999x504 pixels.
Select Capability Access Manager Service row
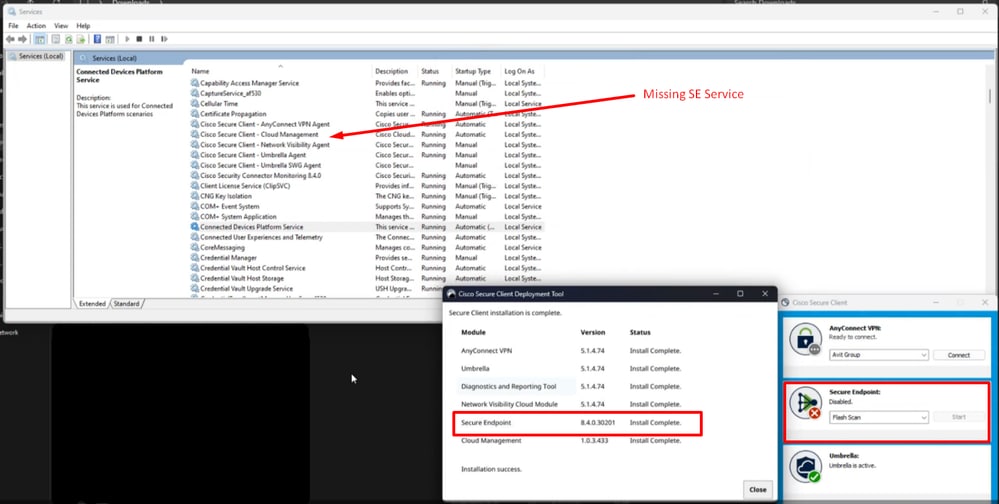tap(367, 83)
